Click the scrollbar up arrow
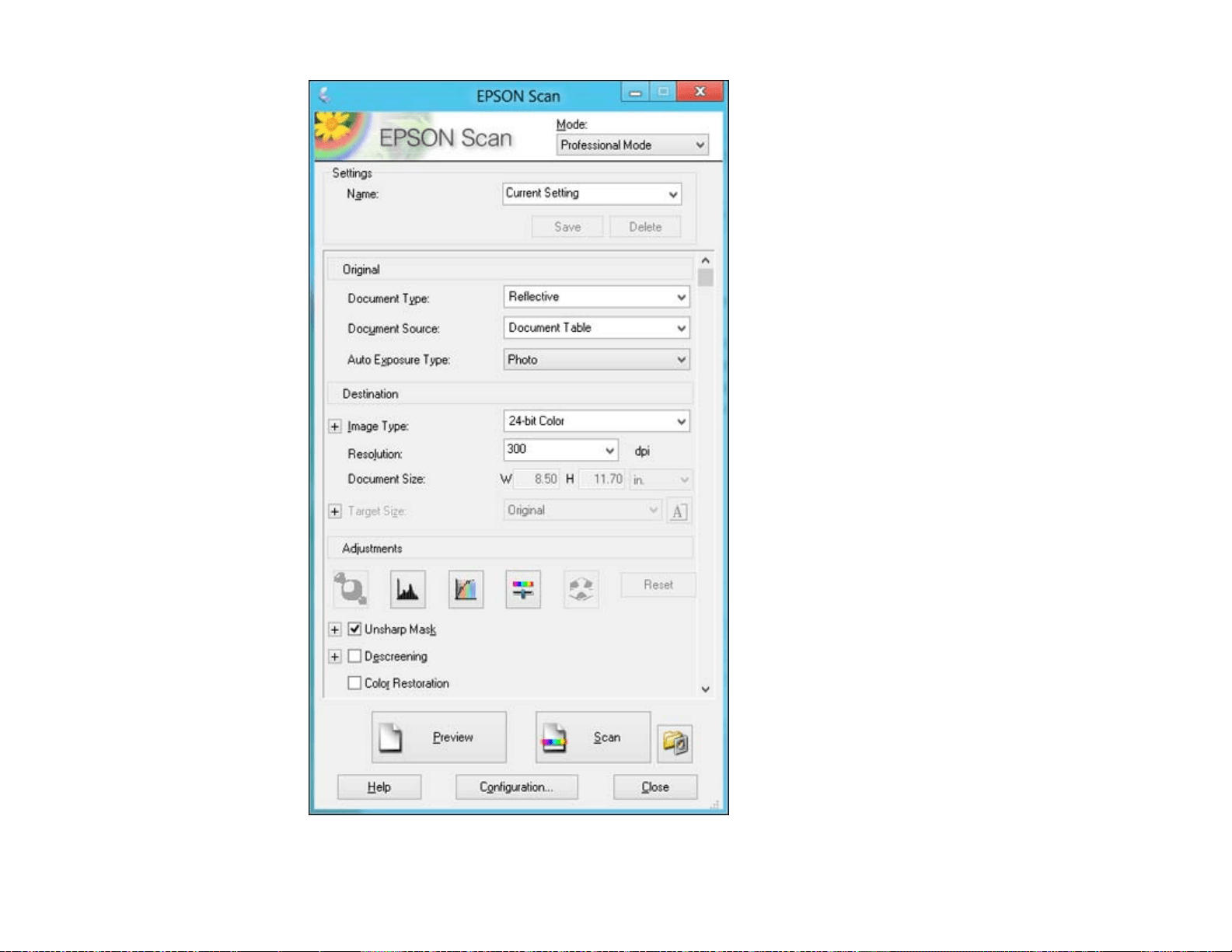This screenshot has height=952, width=1232. click(x=706, y=261)
